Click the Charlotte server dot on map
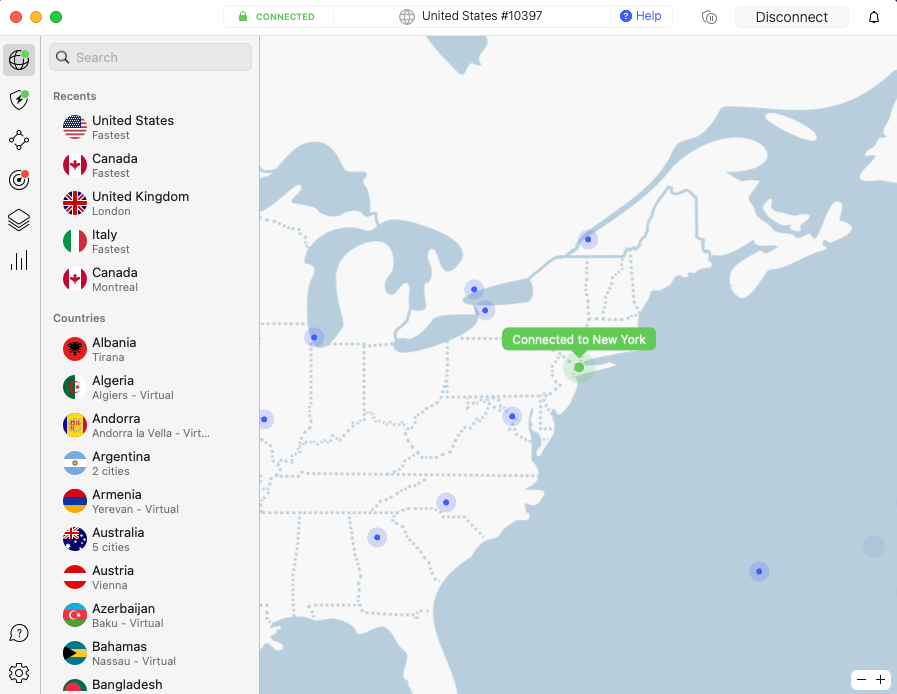This screenshot has height=694, width=897. [446, 502]
